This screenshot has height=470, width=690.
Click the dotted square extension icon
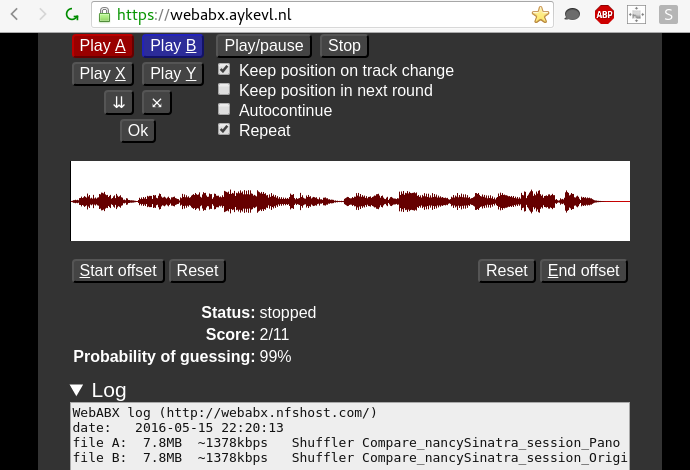pyautogui.click(x=636, y=15)
